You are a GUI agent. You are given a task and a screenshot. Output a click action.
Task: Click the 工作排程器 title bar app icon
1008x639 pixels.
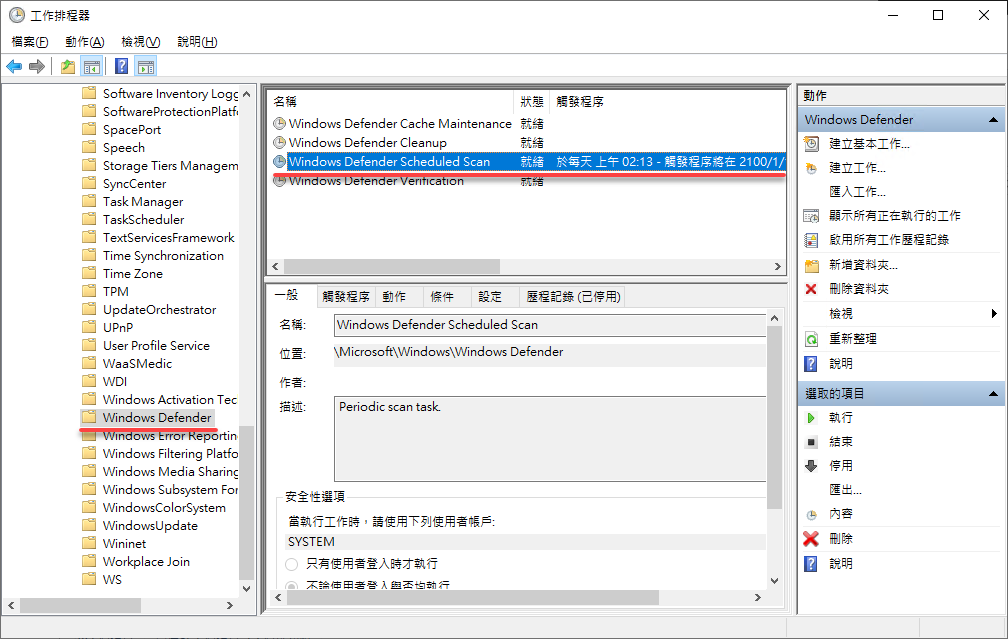17,15
